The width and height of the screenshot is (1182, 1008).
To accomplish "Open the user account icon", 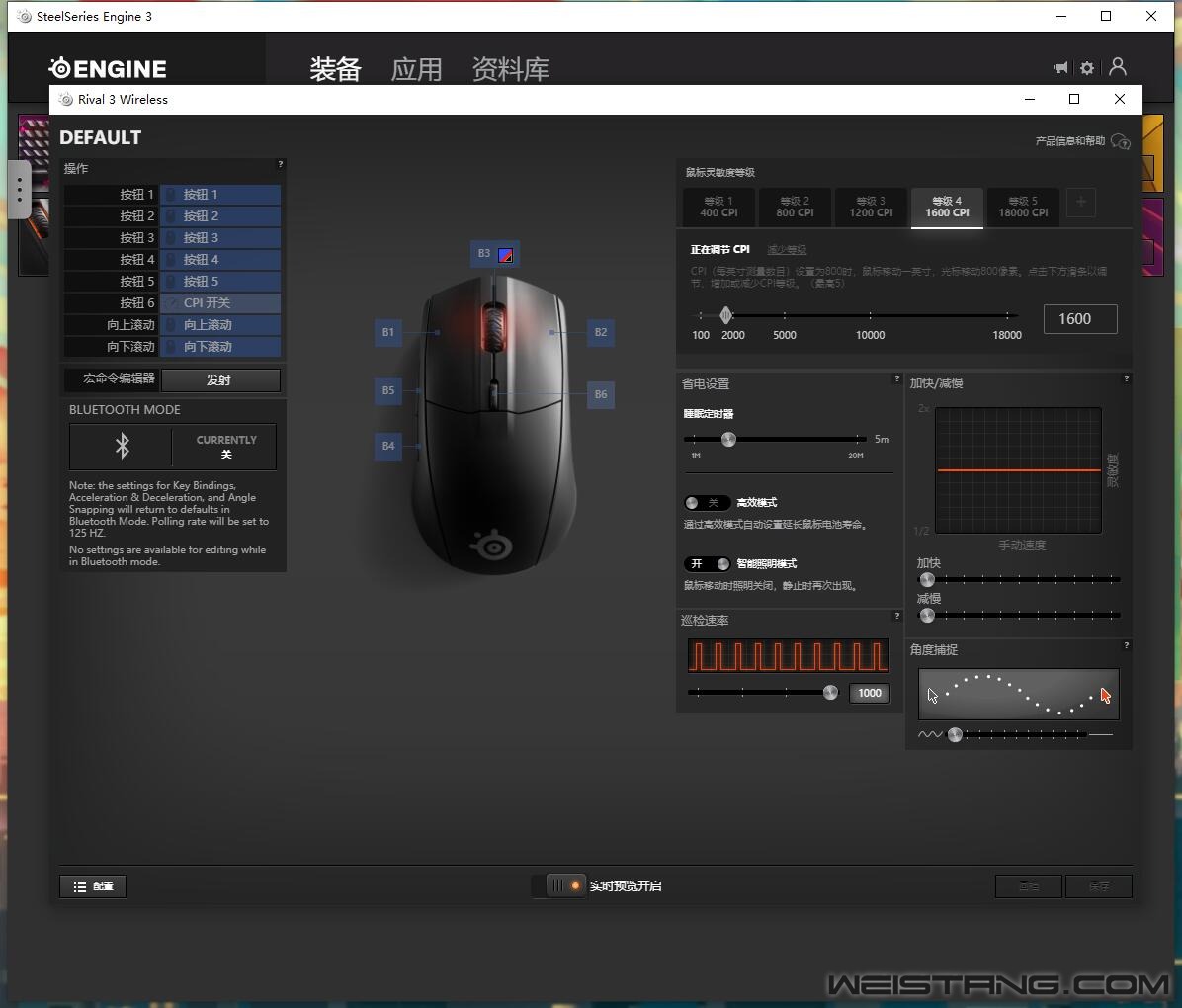I will point(1118,67).
